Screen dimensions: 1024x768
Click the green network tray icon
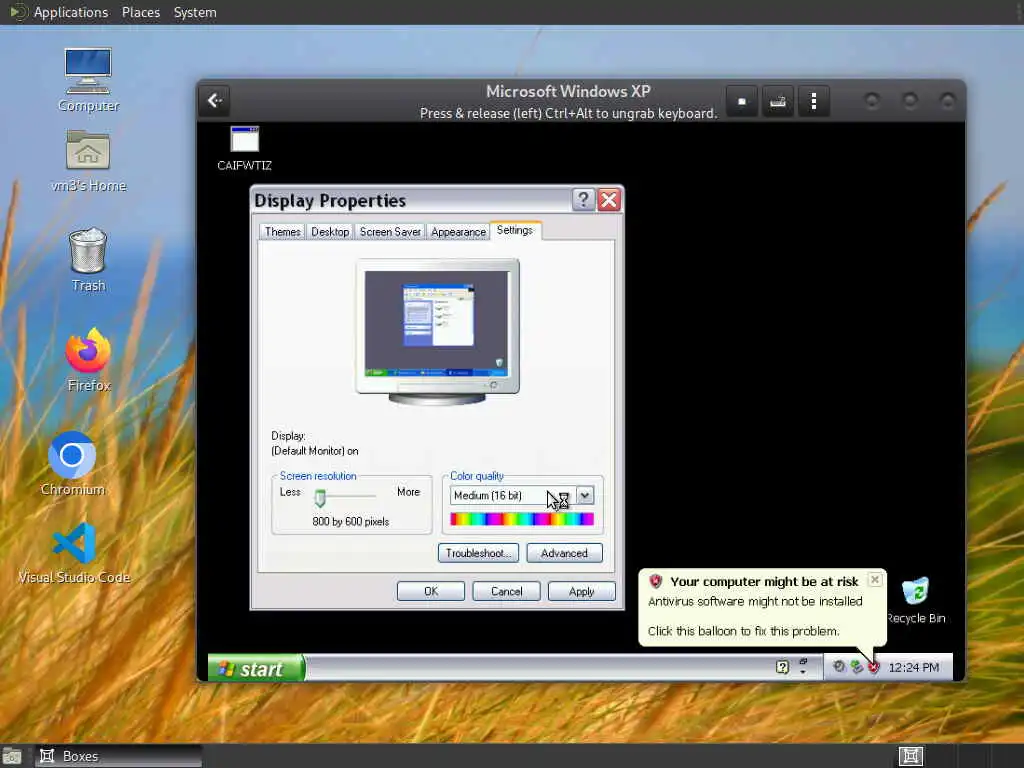[856, 667]
